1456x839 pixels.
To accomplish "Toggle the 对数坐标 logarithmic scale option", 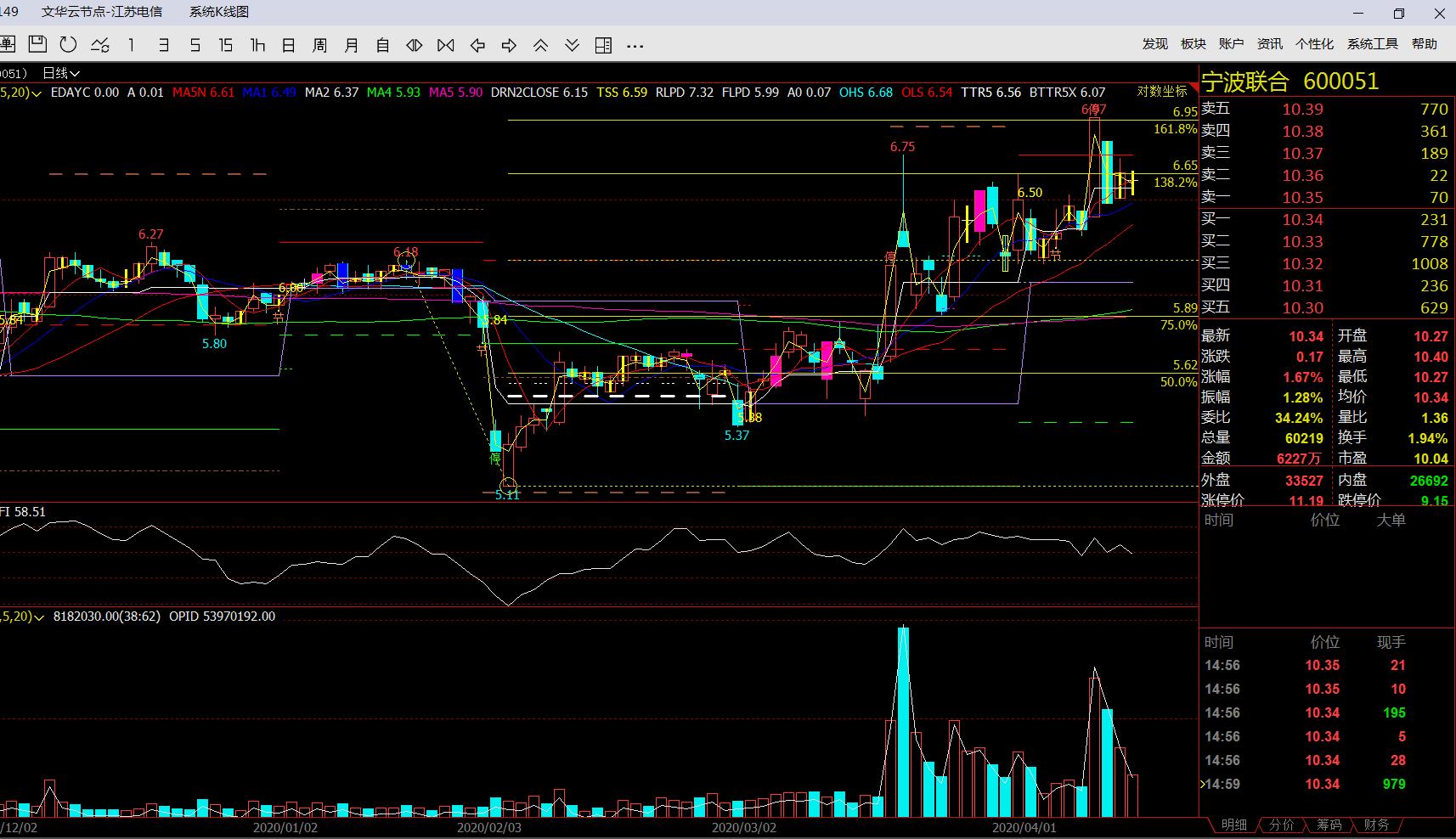I will click(1162, 92).
